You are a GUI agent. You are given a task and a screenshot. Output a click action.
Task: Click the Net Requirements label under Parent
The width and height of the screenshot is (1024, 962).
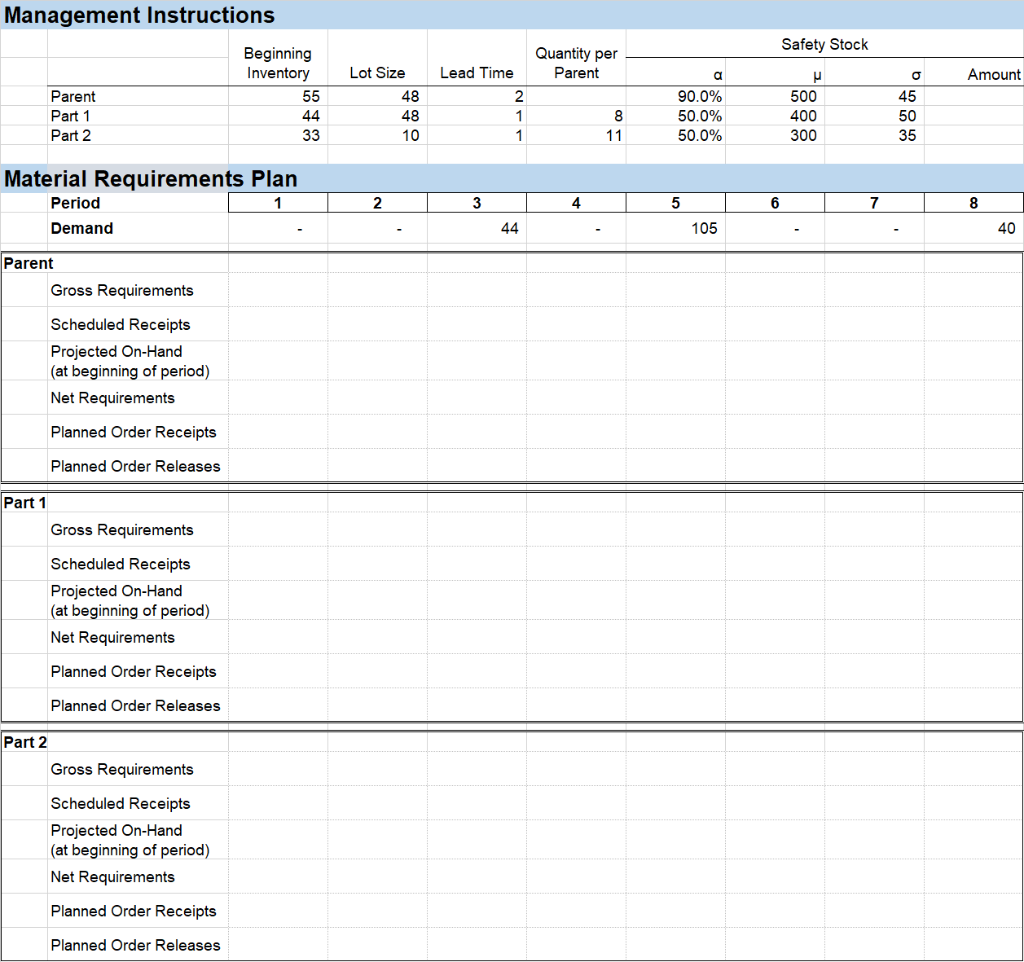[x=112, y=398]
